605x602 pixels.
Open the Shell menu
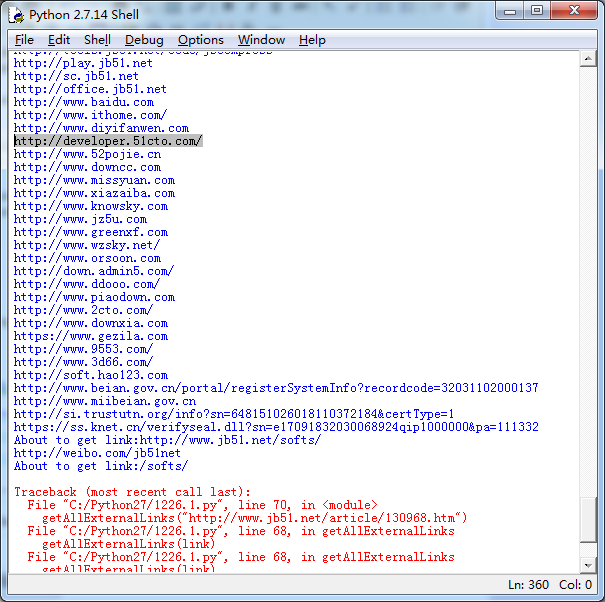pos(97,40)
